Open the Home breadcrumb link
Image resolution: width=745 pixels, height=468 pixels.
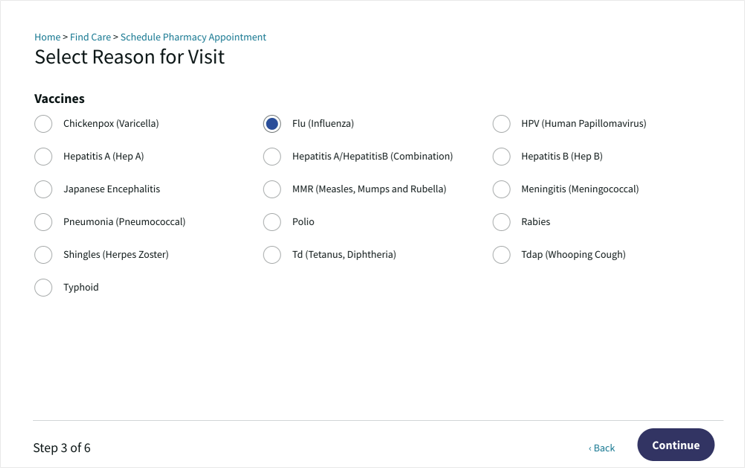coord(47,37)
